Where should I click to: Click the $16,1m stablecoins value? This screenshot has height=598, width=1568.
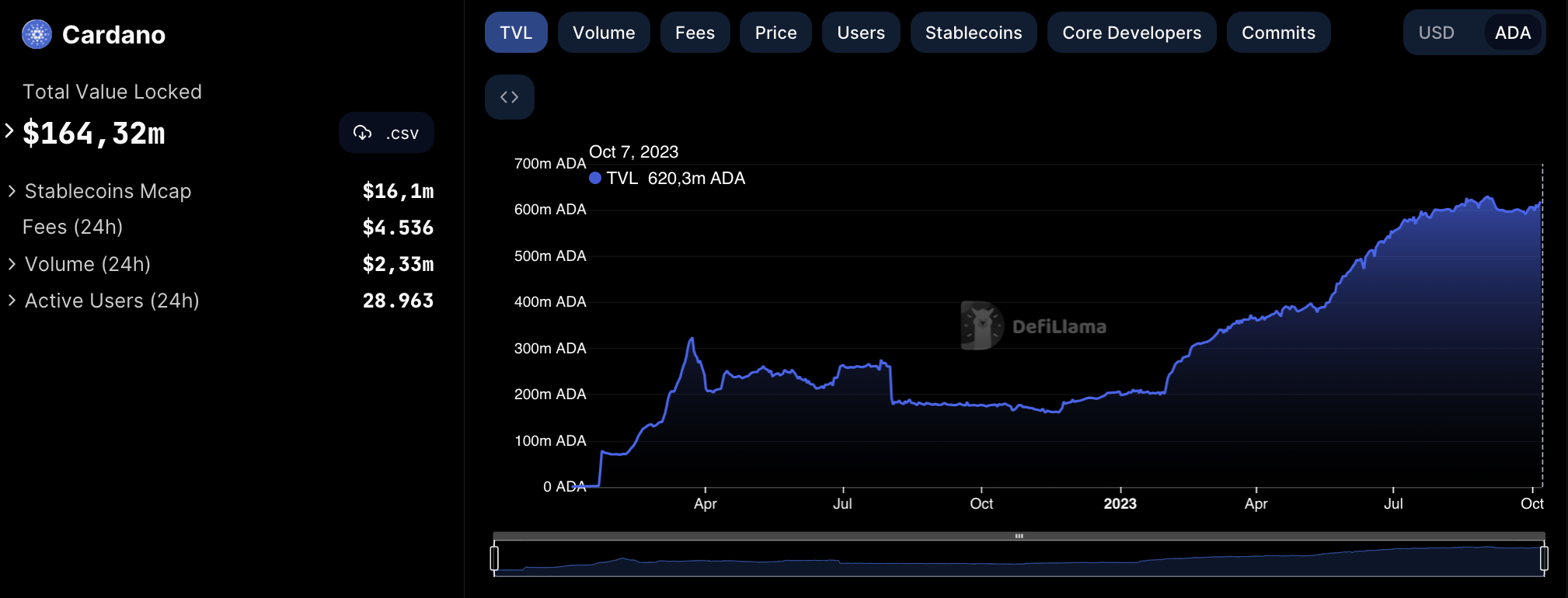pos(398,191)
